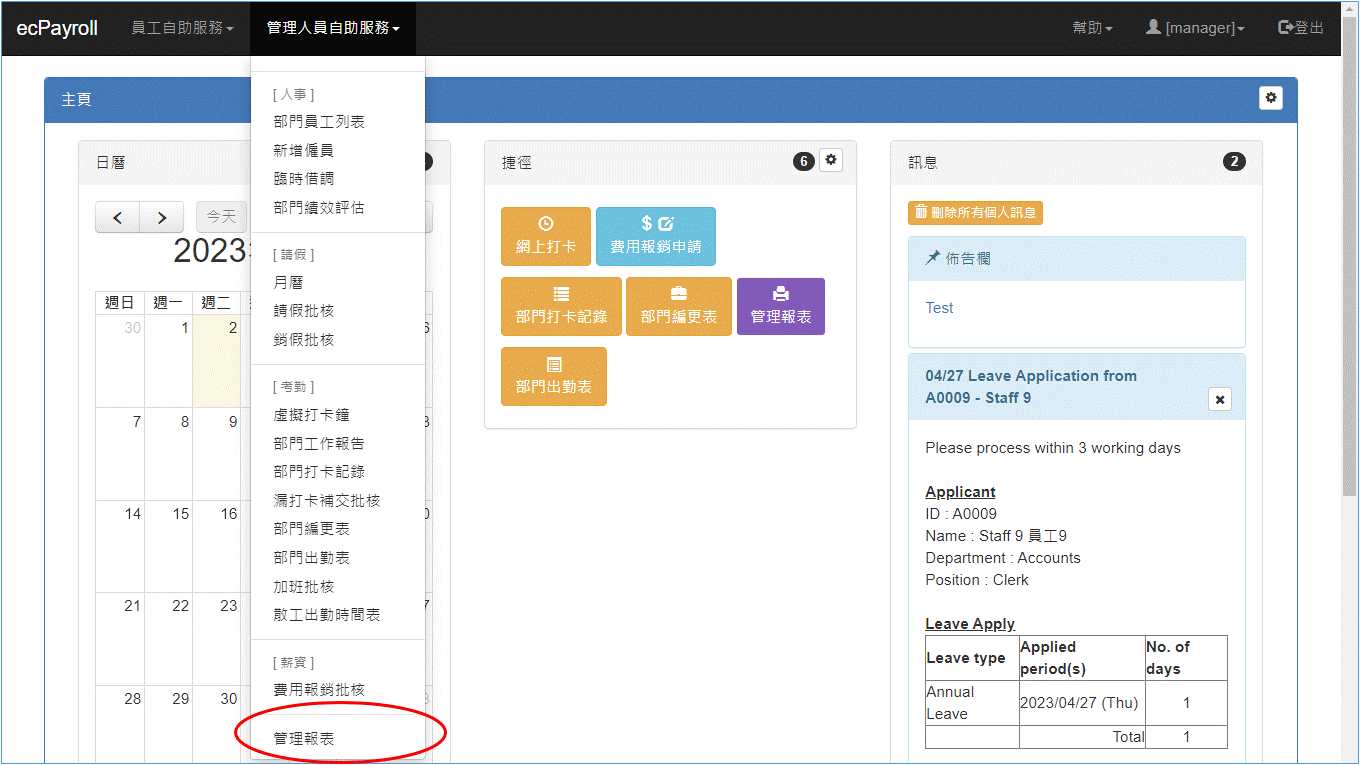This screenshot has height=765, width=1360.
Task: Open 部門編更表 shortcut tile
Action: (x=679, y=306)
